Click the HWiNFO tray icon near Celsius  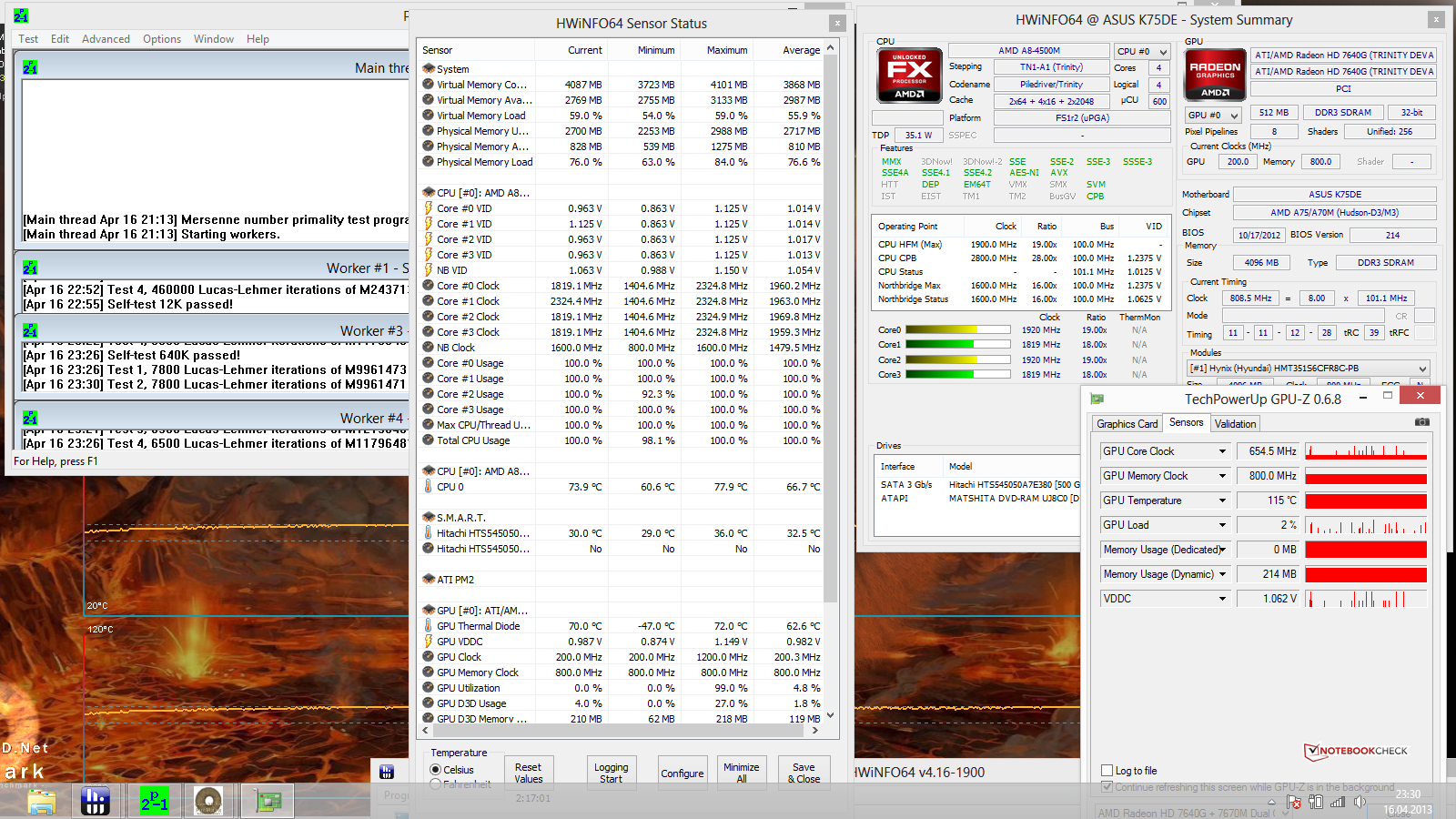387,772
